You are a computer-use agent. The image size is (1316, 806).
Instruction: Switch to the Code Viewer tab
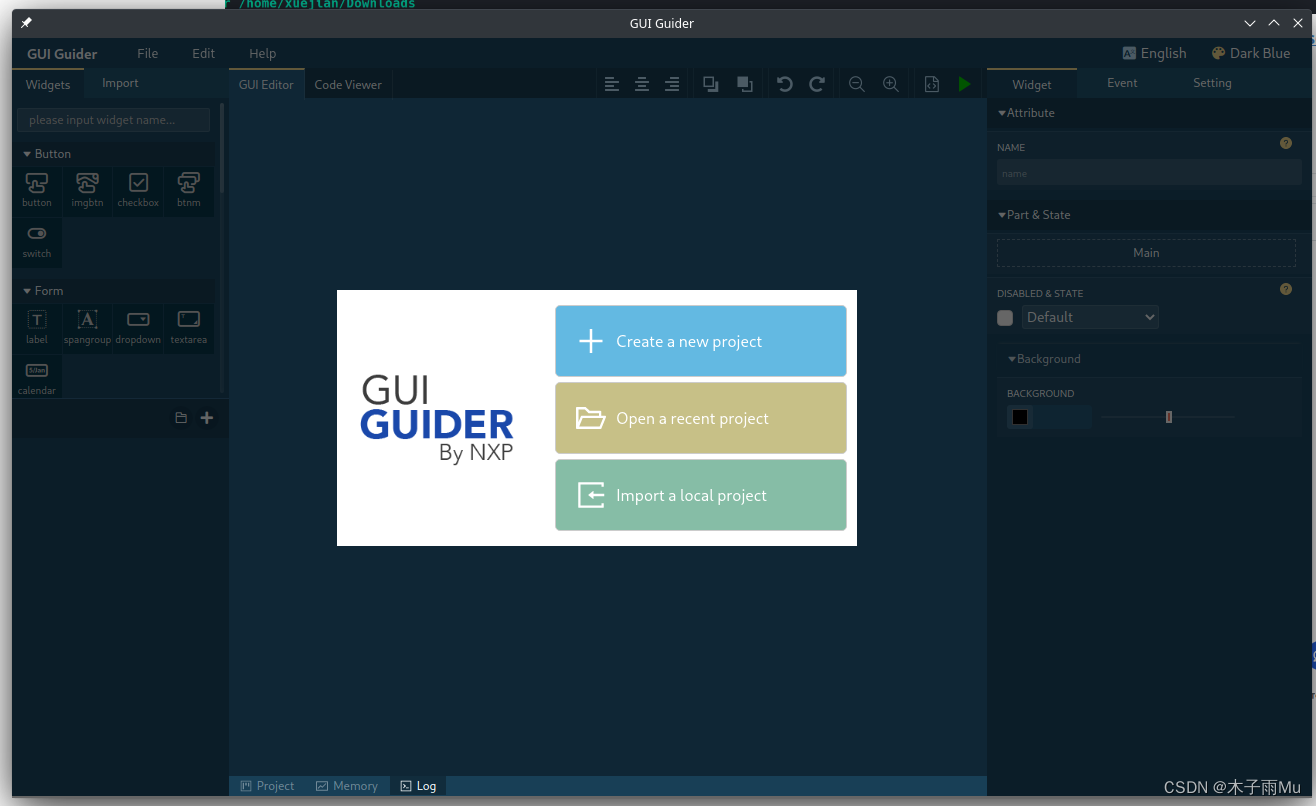[348, 85]
